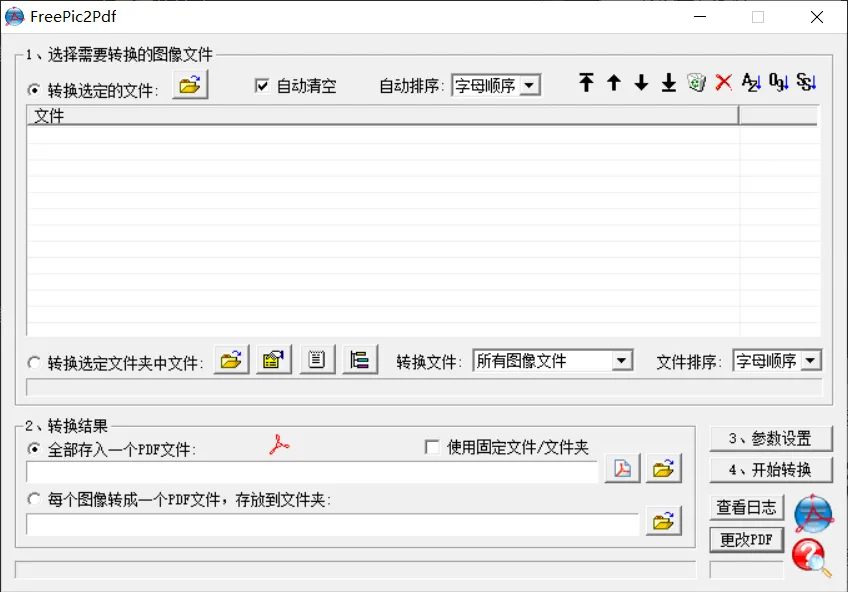Open help with red question mark icon

pyautogui.click(x=811, y=558)
